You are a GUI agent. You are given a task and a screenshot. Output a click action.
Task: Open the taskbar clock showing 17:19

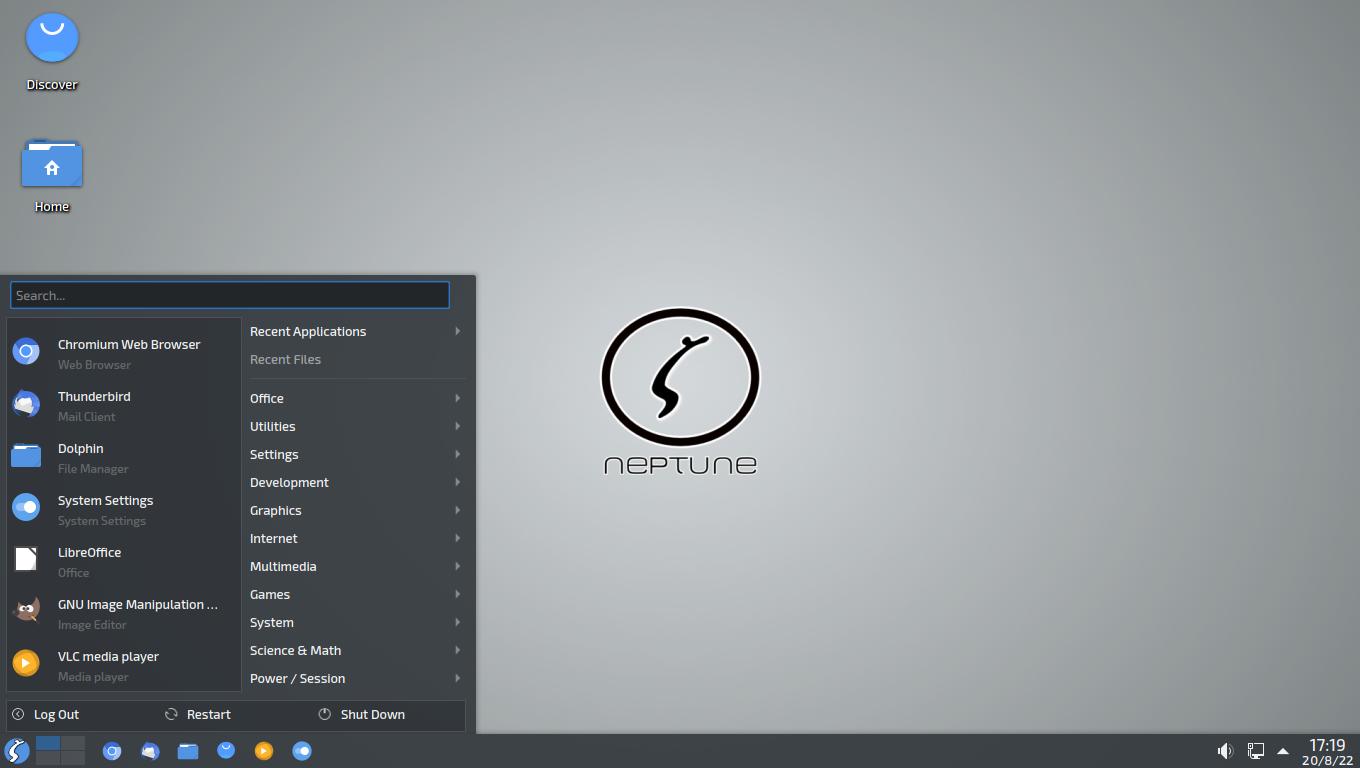1327,751
